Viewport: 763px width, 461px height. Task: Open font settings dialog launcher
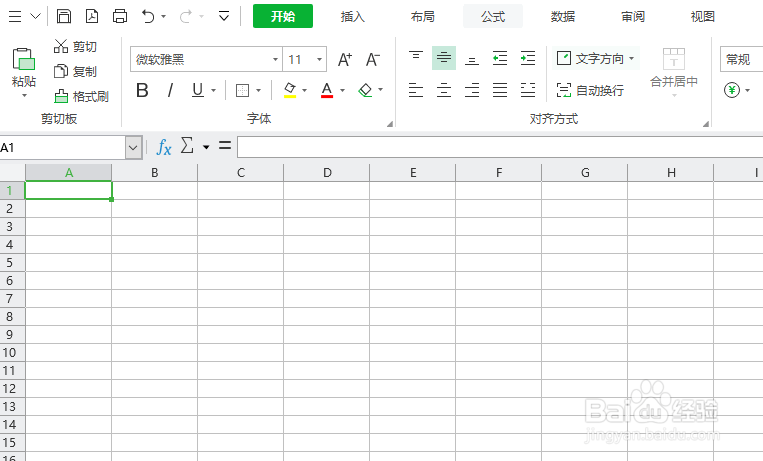tap(390, 124)
